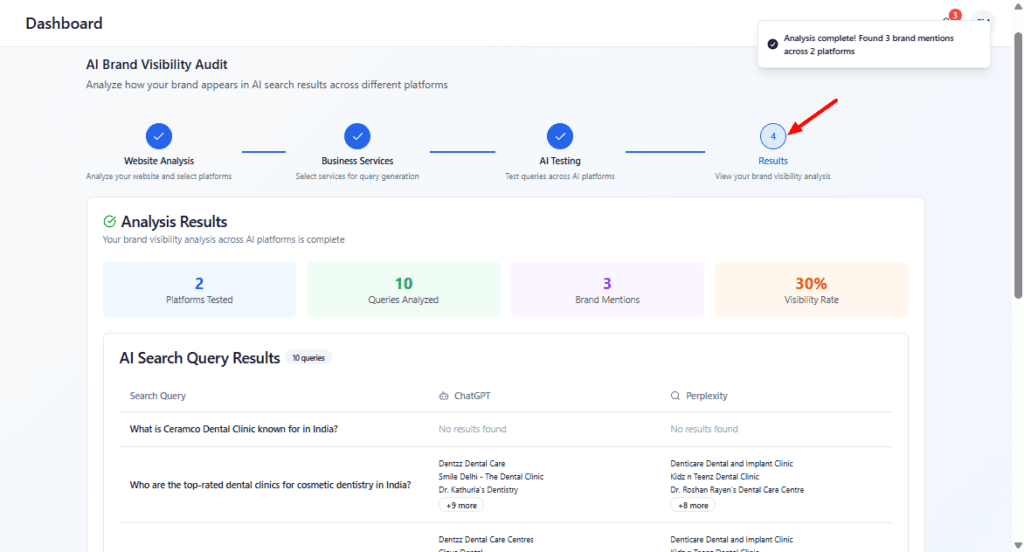1024x552 pixels.
Task: Click the Brand Mentions stat card
Action: [x=607, y=289]
